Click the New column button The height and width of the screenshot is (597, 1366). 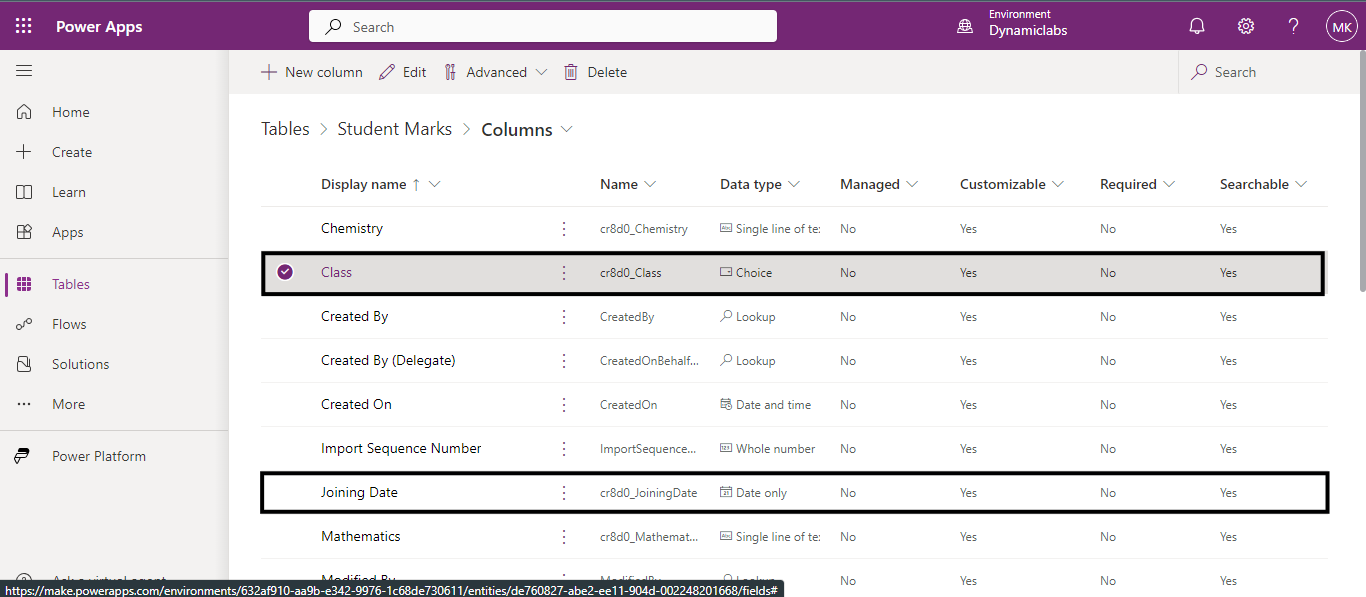tap(312, 72)
